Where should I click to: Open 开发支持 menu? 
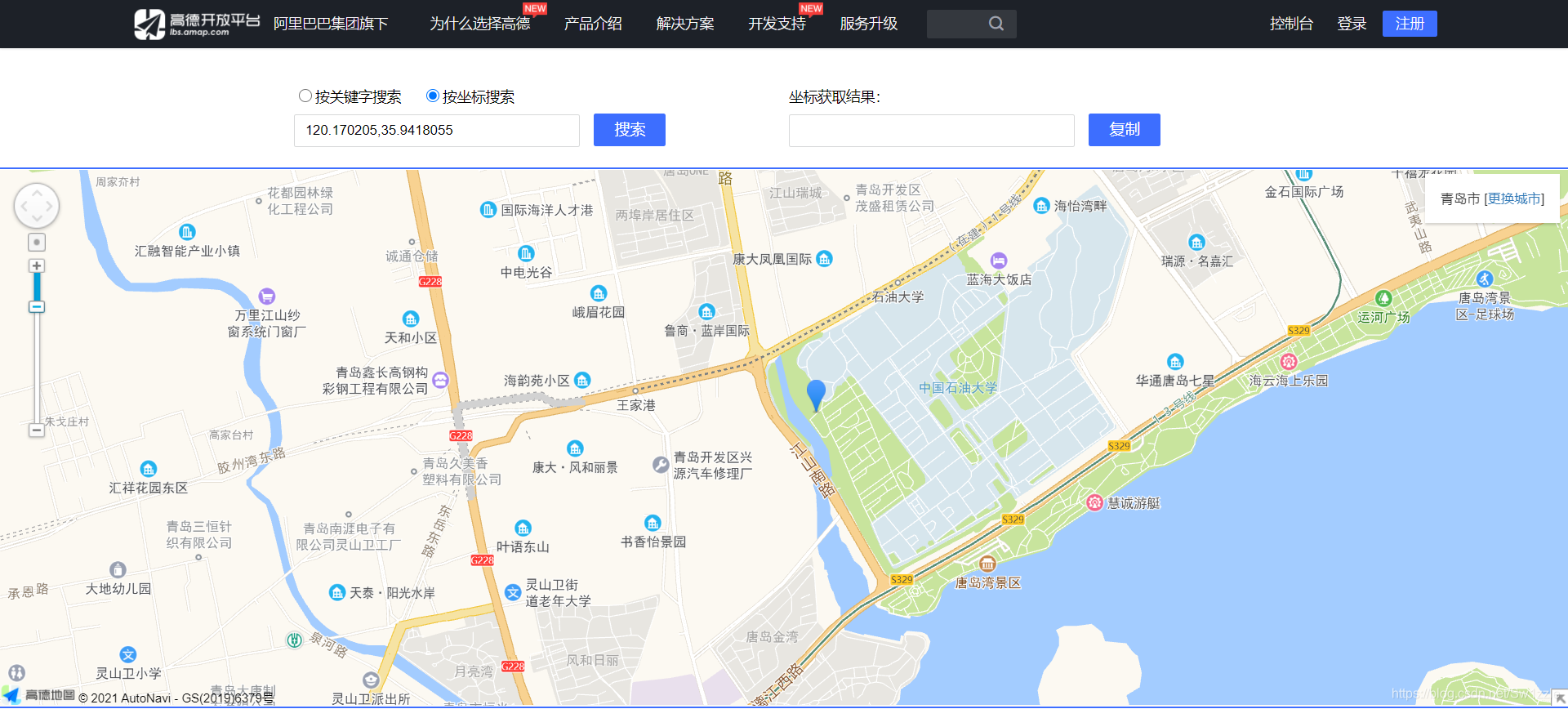pos(777,24)
